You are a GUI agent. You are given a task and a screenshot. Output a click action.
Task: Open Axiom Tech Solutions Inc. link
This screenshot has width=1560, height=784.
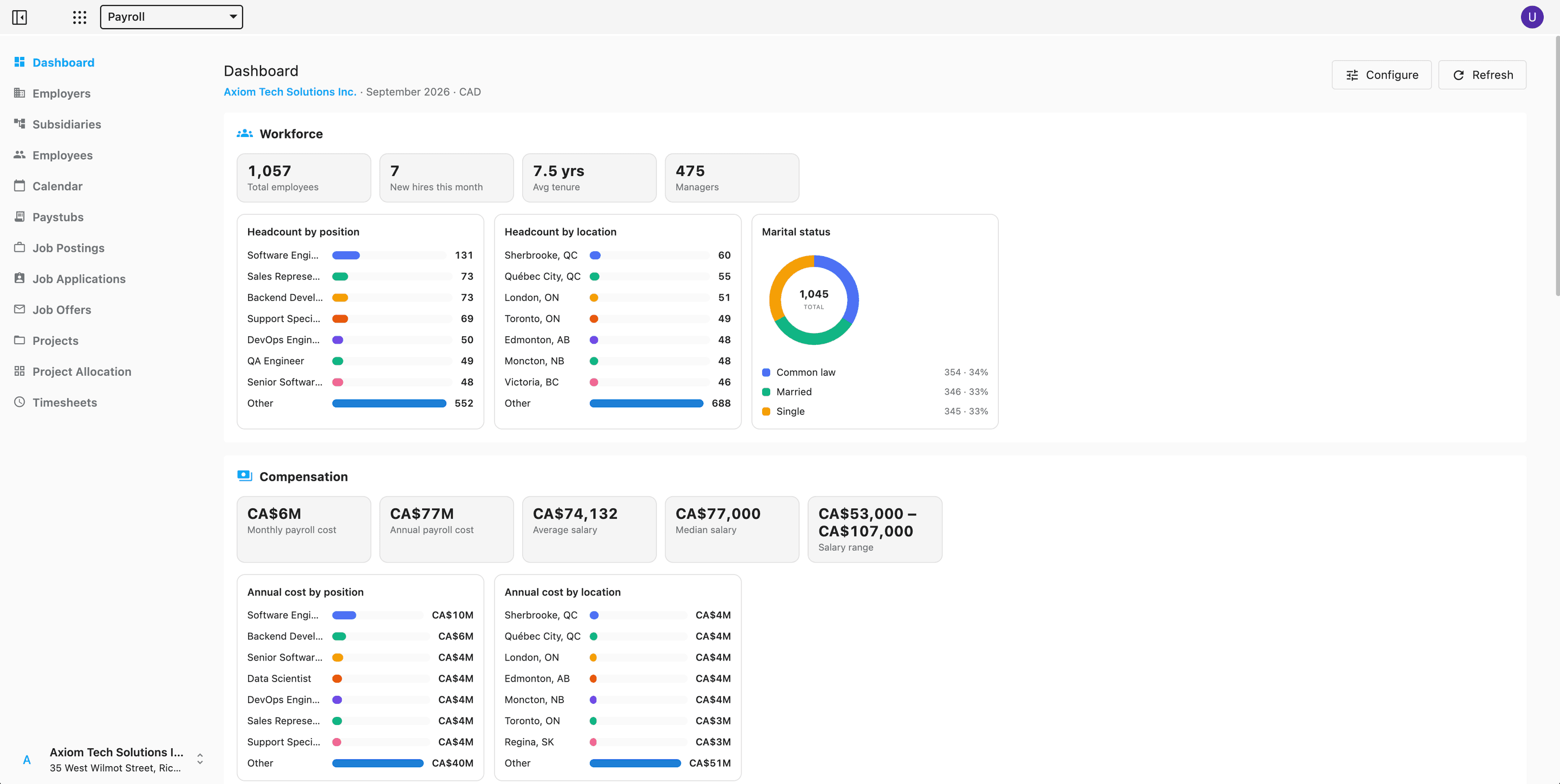pyautogui.click(x=290, y=92)
